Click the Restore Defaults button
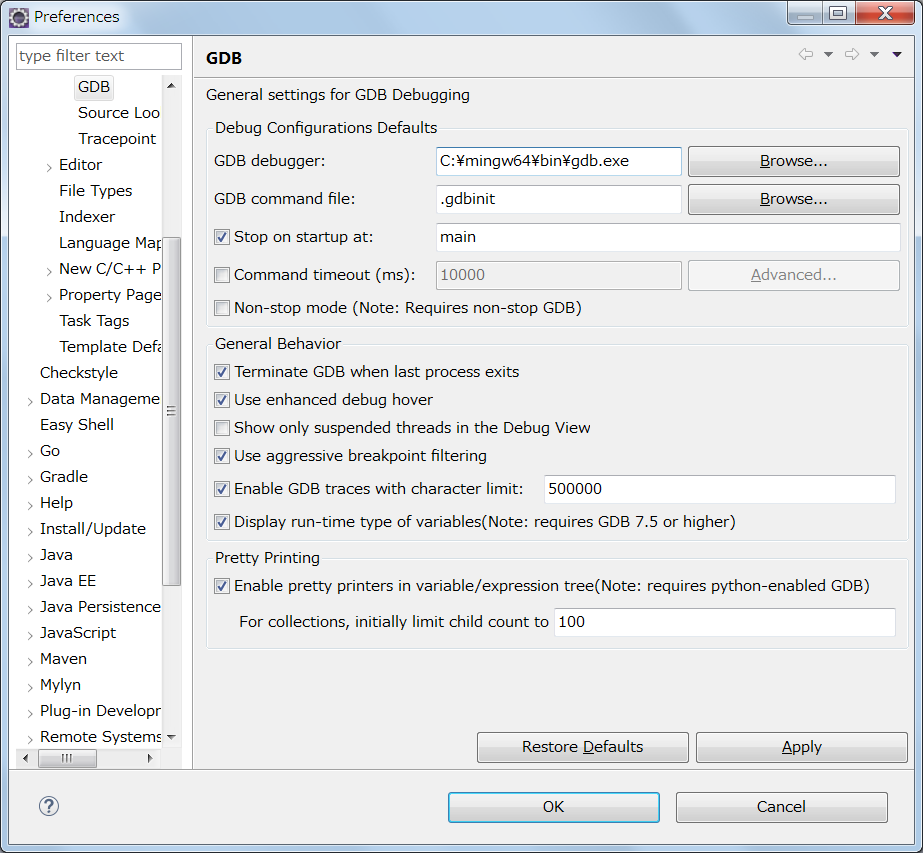The image size is (923, 853). point(582,746)
